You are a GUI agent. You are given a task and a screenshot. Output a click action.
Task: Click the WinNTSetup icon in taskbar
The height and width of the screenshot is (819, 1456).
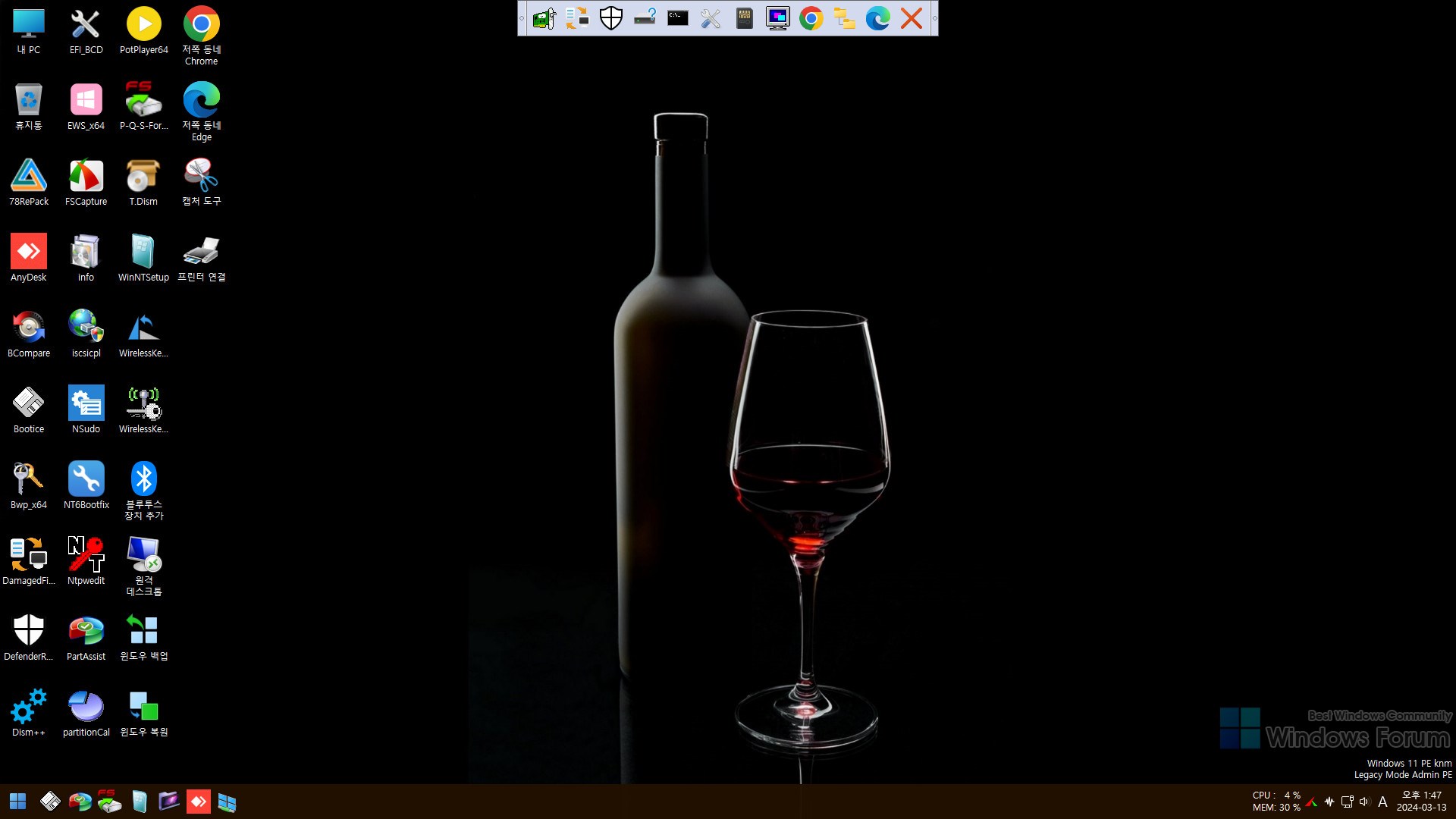coord(139,802)
